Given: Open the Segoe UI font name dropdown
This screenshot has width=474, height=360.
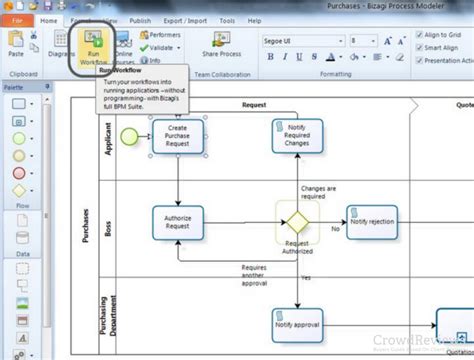Looking at the screenshot, I should [340, 41].
